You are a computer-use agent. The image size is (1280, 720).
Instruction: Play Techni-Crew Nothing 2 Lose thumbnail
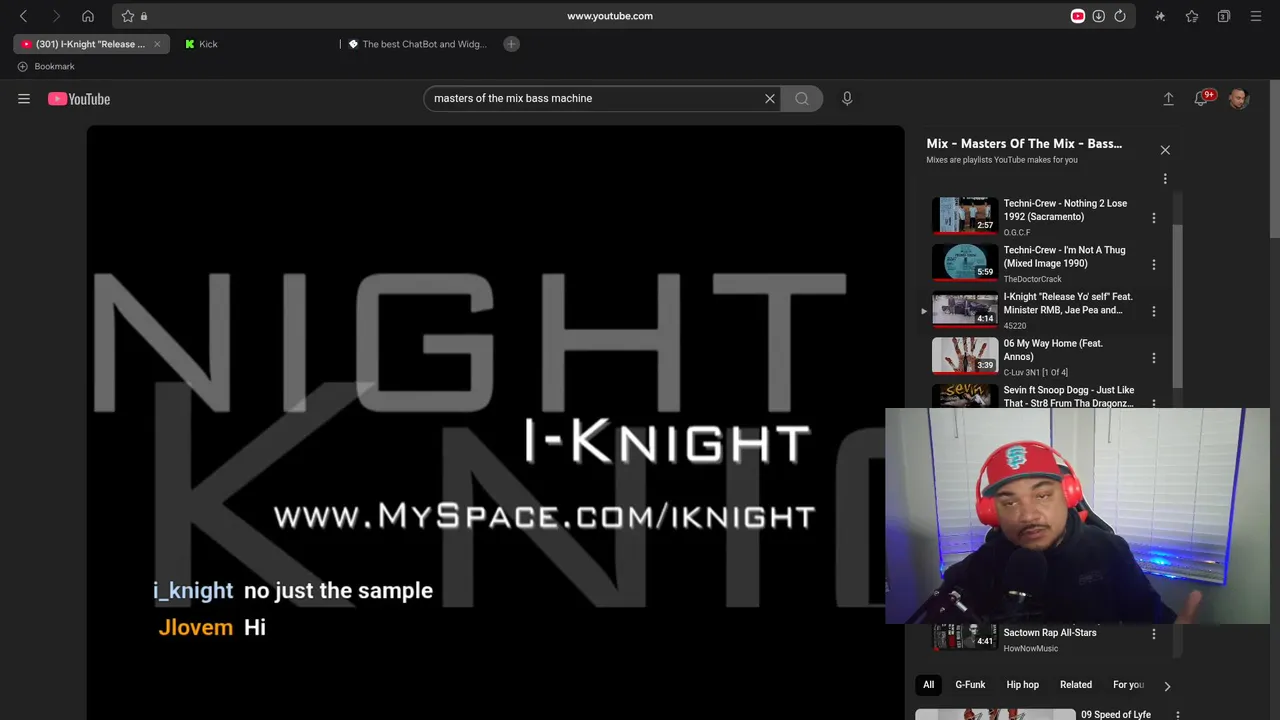coord(965,215)
